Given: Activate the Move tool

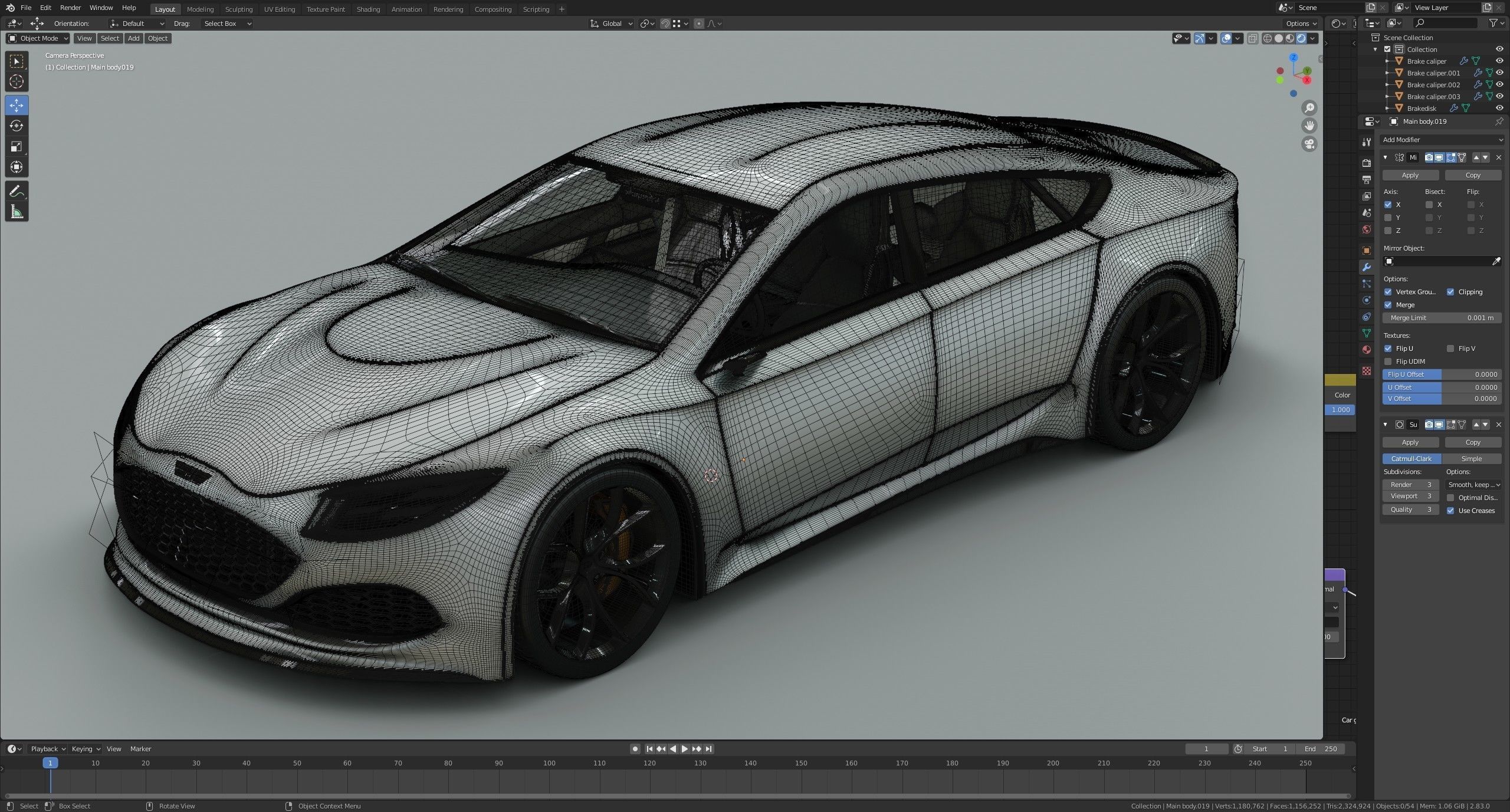Looking at the screenshot, I should pyautogui.click(x=17, y=106).
